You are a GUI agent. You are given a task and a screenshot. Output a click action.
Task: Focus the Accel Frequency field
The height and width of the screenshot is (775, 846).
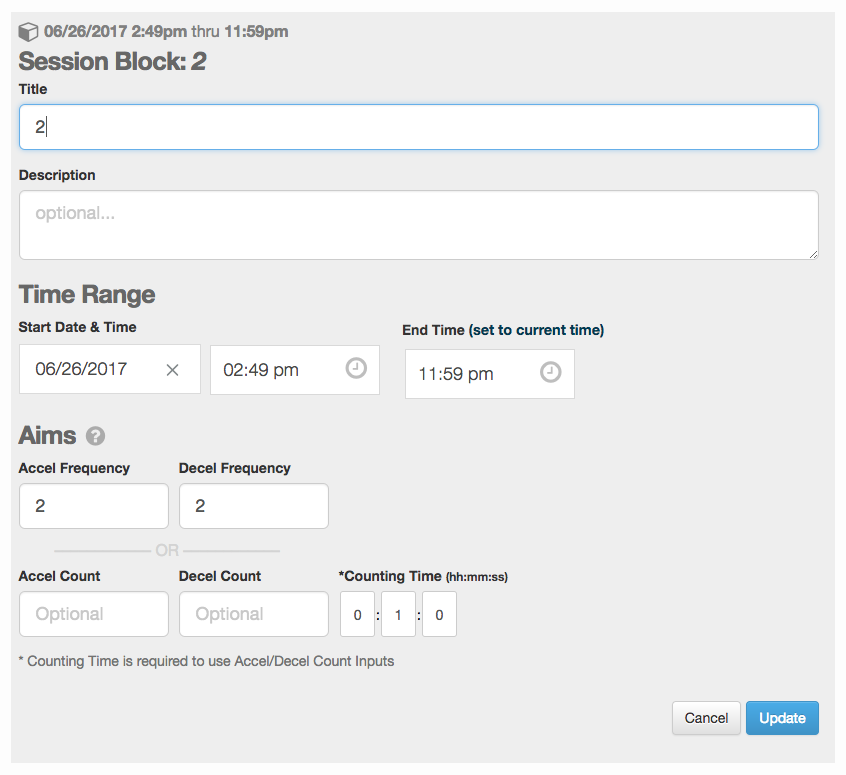pyautogui.click(x=93, y=506)
